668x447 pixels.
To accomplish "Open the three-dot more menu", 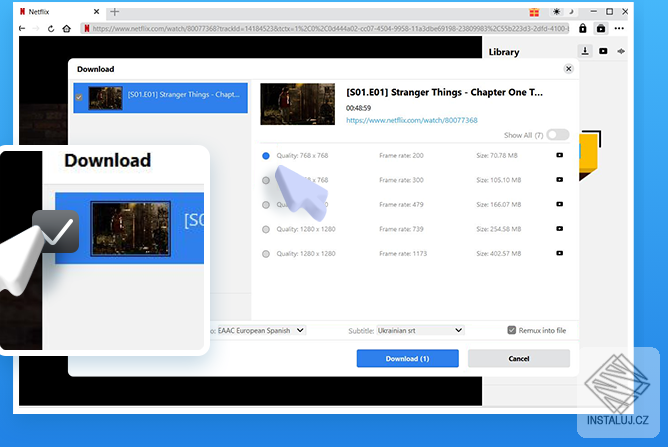I will pos(619,29).
